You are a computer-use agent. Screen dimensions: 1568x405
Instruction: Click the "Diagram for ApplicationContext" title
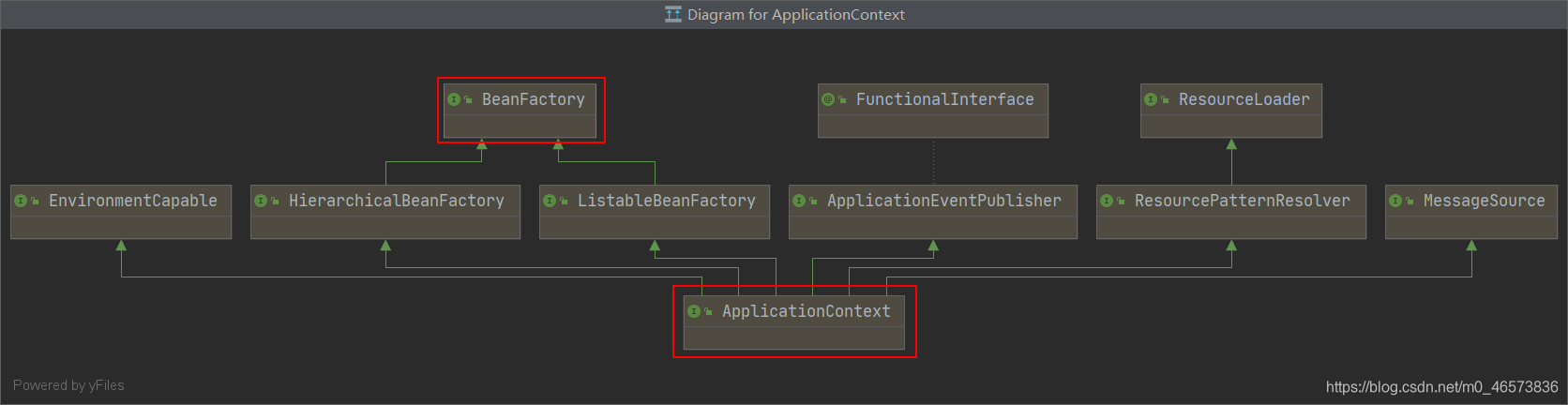click(796, 14)
